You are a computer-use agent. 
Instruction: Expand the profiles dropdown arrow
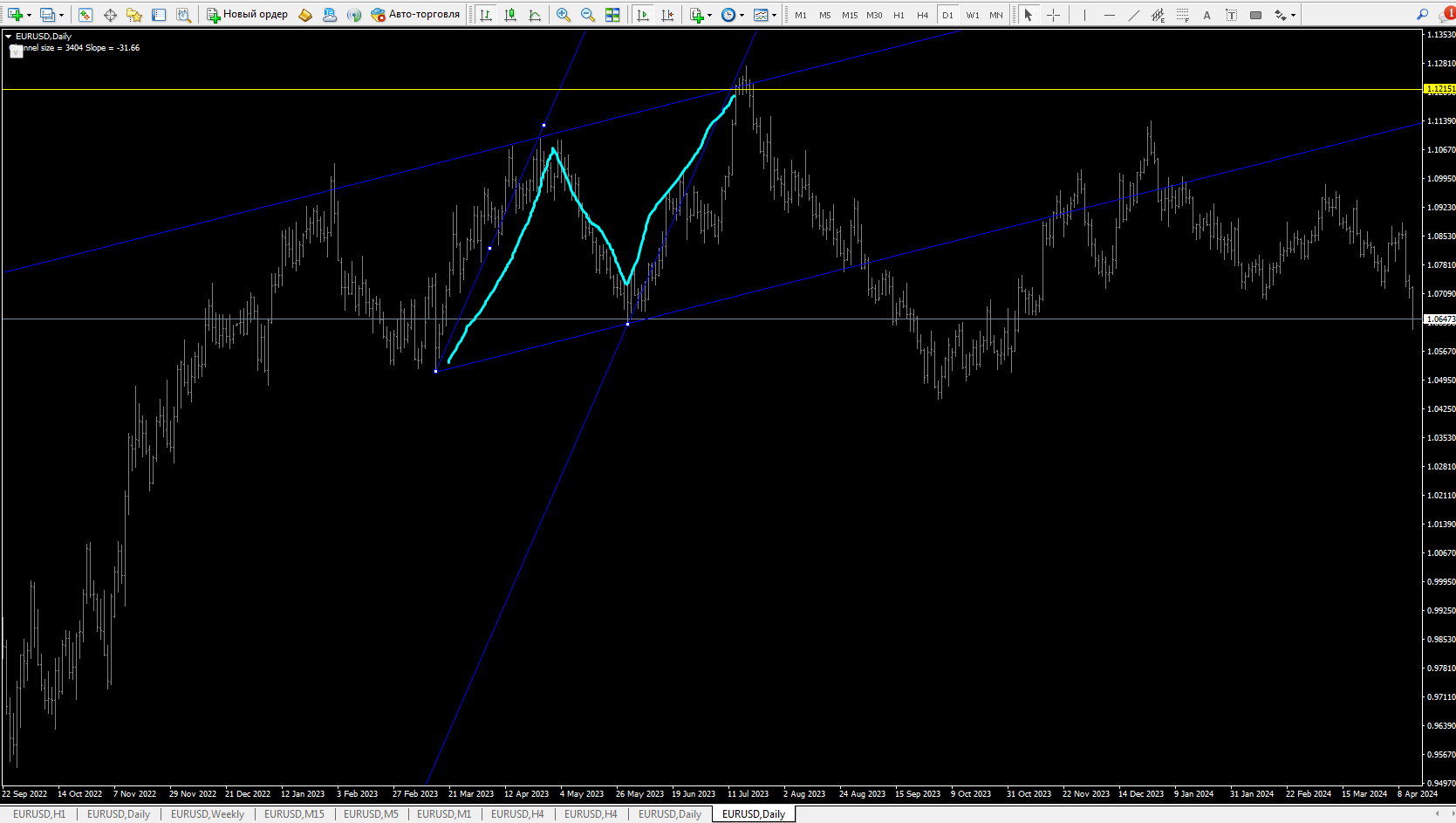click(x=61, y=15)
